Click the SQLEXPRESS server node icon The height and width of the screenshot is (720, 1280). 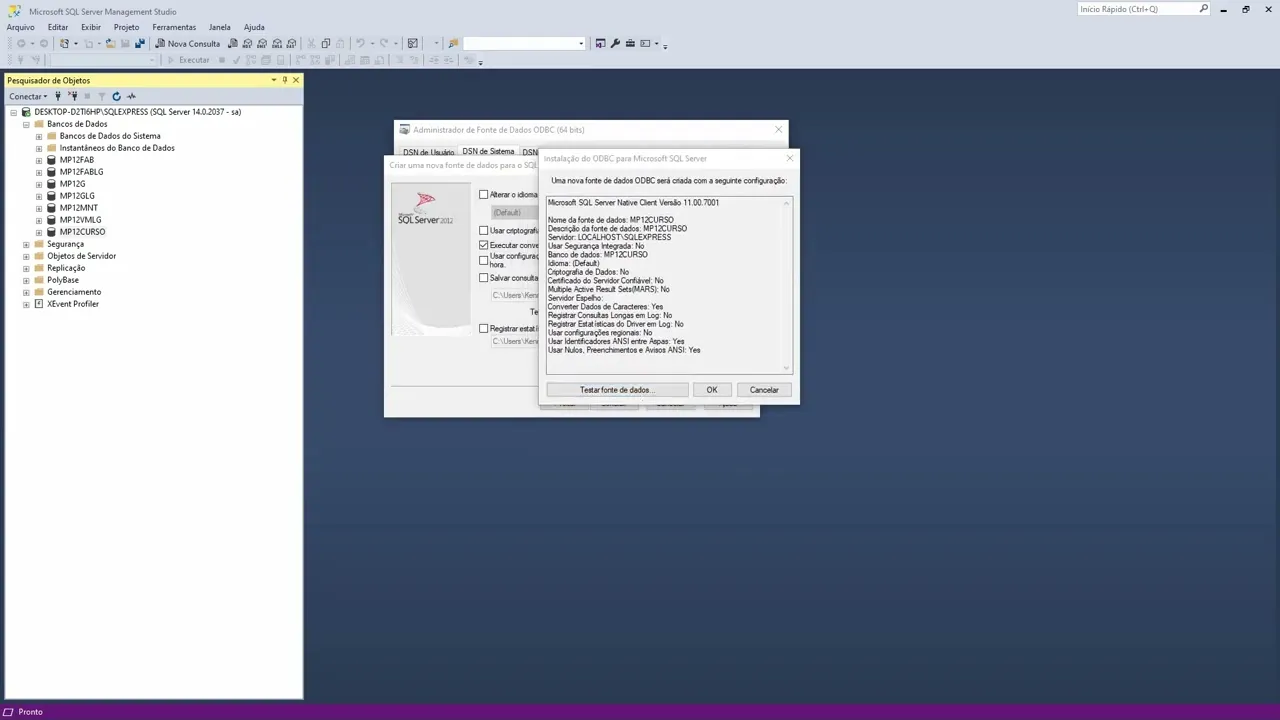(x=26, y=112)
